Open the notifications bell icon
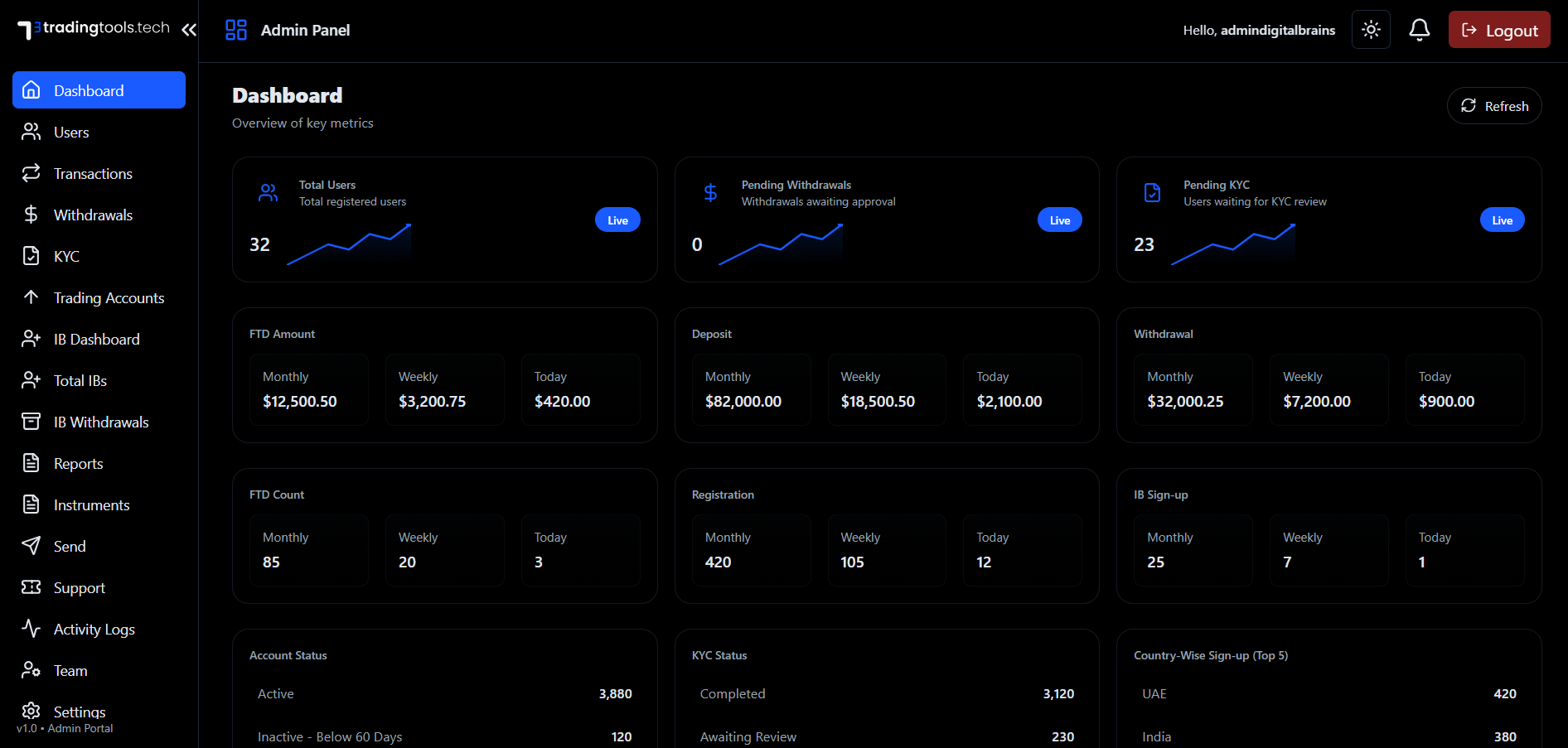 coord(1419,30)
